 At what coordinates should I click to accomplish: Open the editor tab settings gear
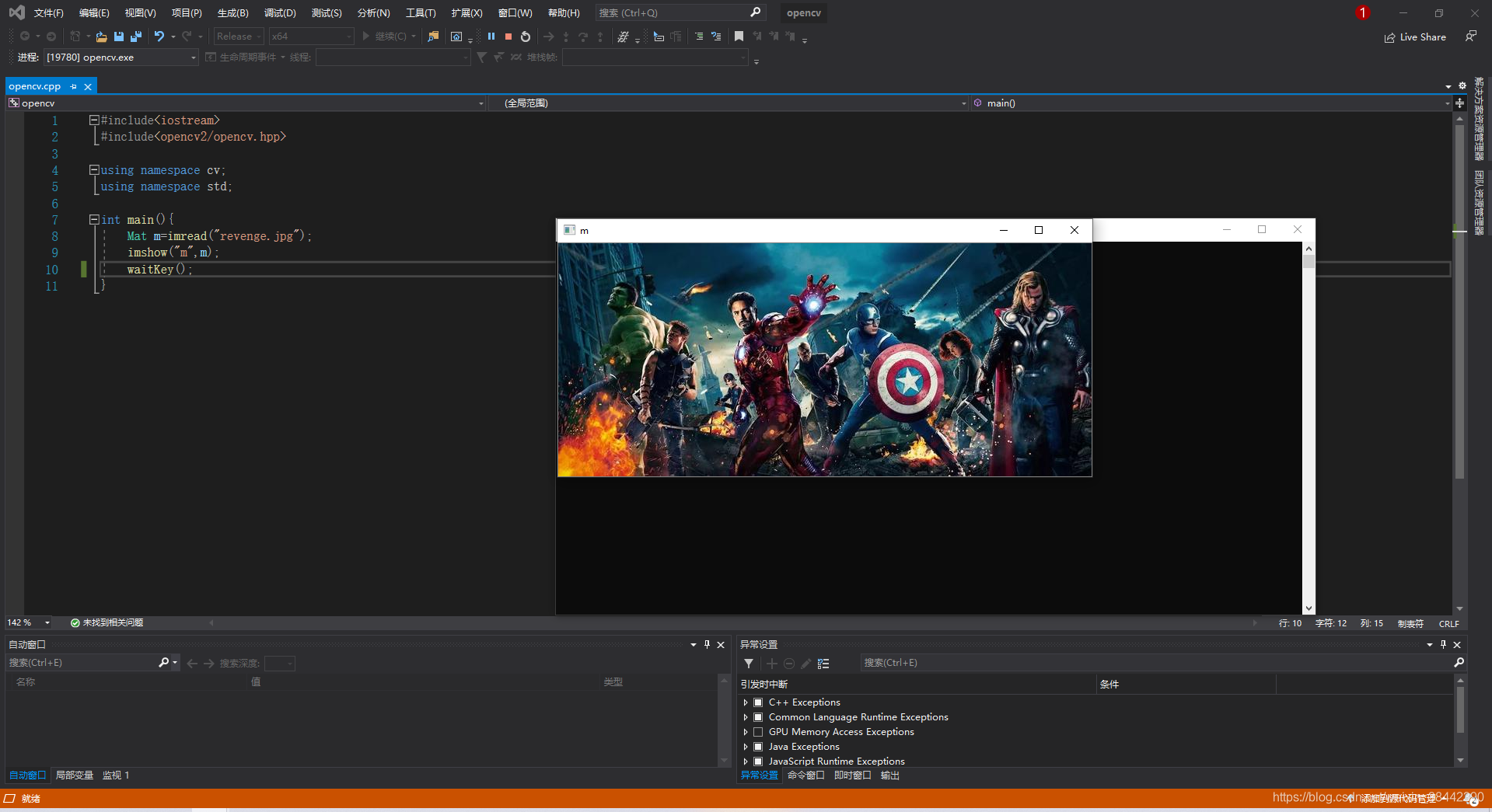1462,85
